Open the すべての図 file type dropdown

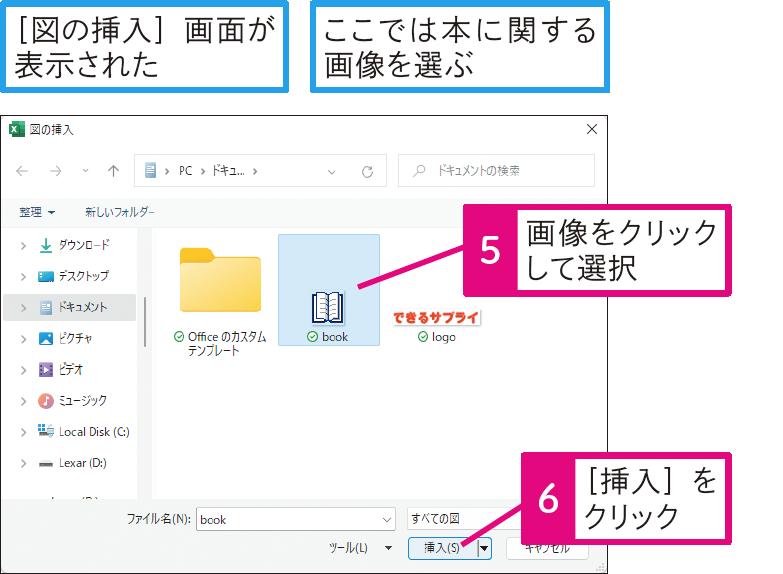pos(464,519)
